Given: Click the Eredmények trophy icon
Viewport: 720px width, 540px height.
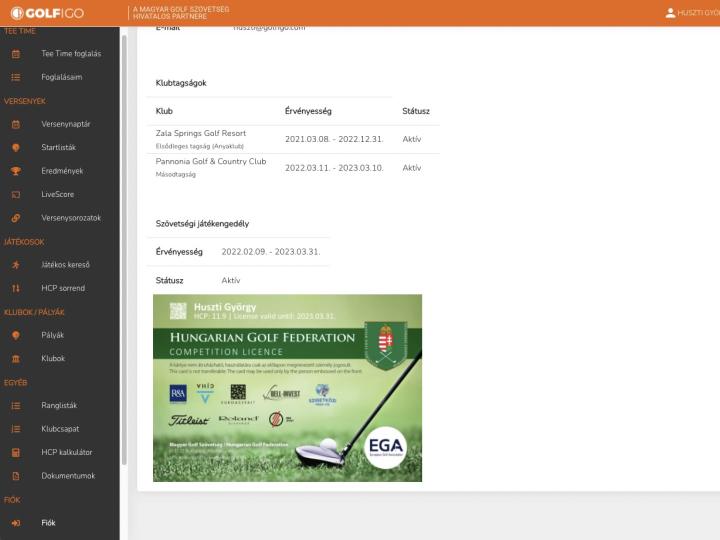Looking at the screenshot, I should (16, 171).
